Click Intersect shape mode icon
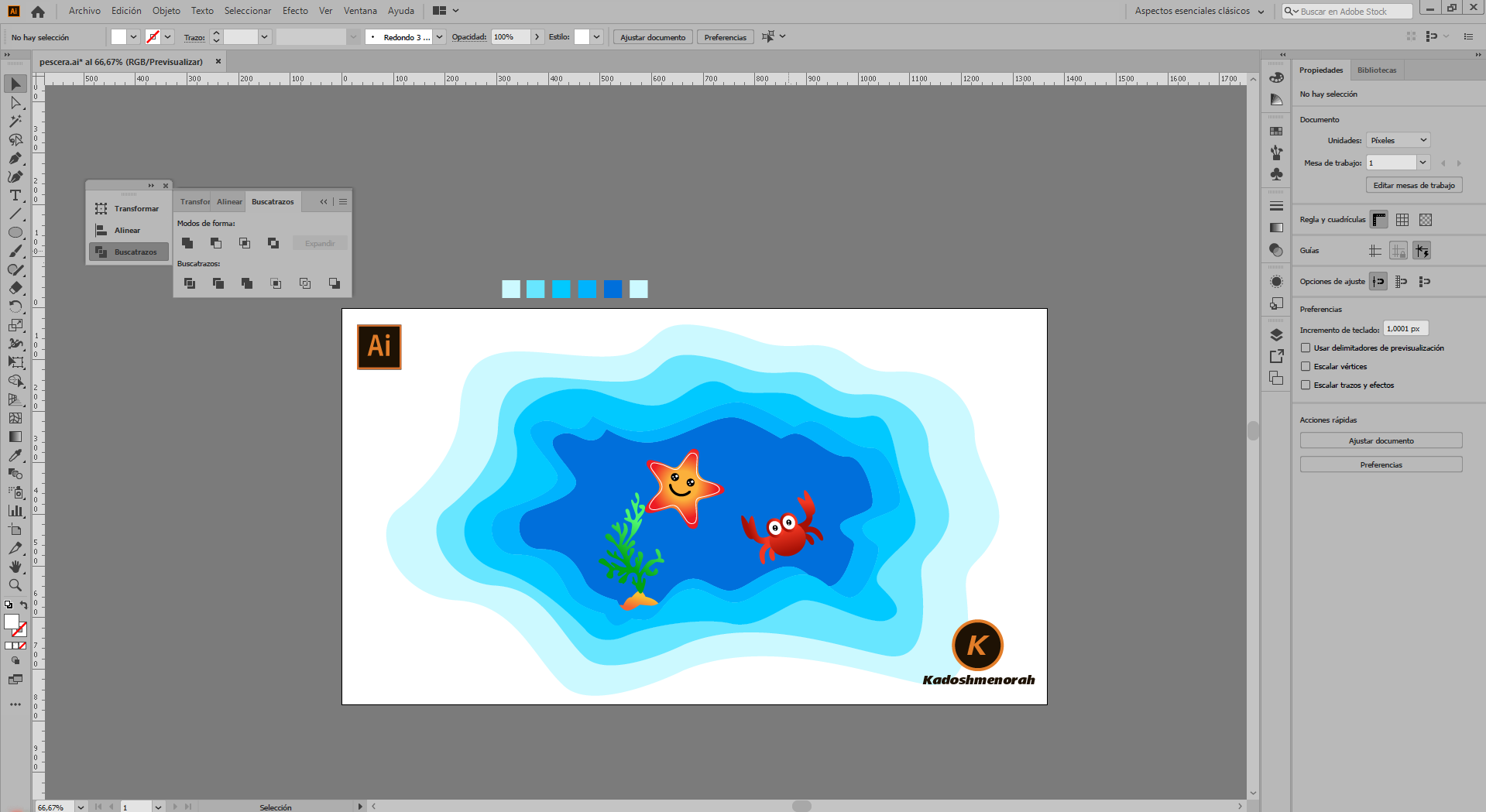 point(245,243)
